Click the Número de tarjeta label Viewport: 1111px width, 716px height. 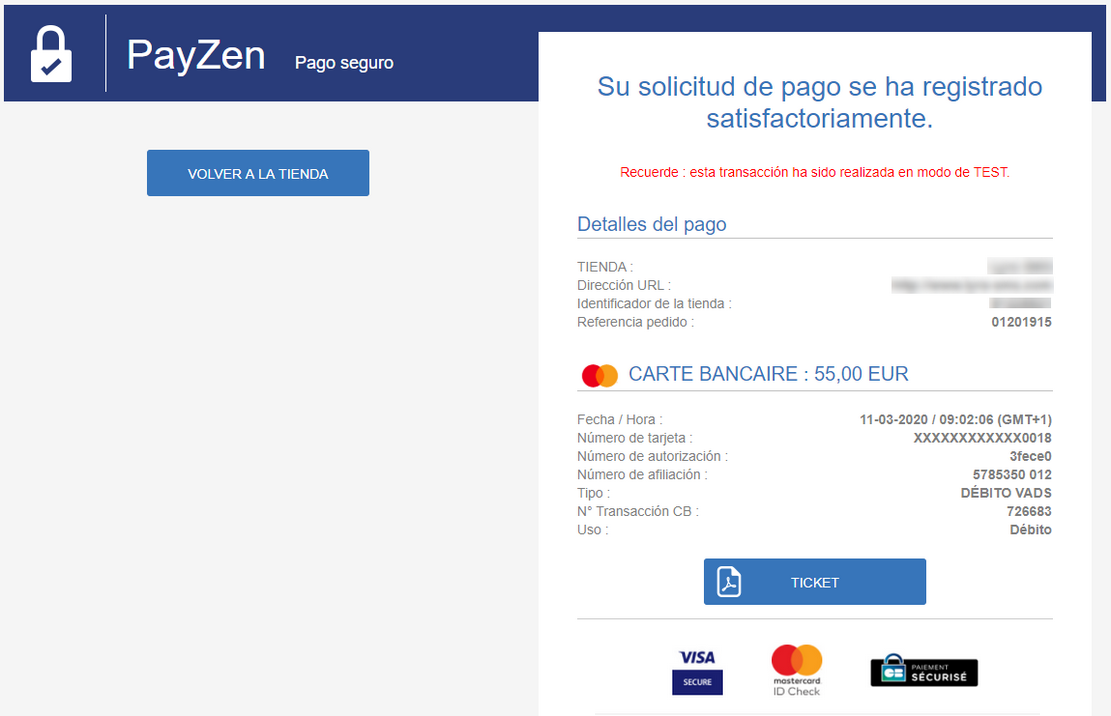pos(635,438)
